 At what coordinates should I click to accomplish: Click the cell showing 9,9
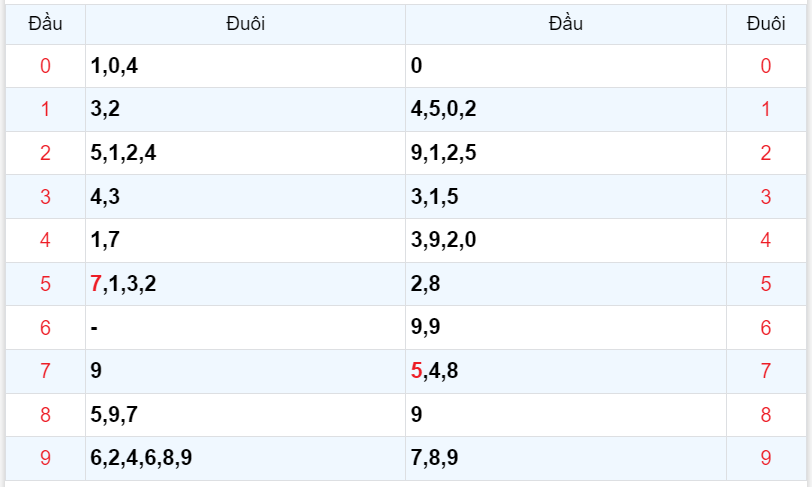(425, 327)
